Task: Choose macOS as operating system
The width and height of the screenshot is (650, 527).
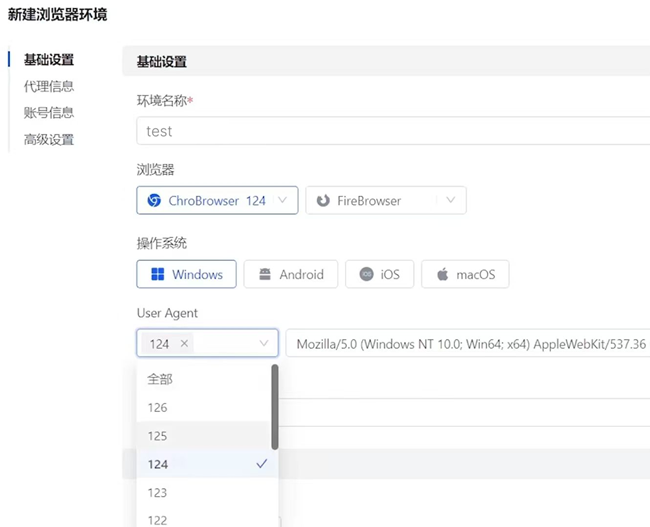Action: point(465,274)
